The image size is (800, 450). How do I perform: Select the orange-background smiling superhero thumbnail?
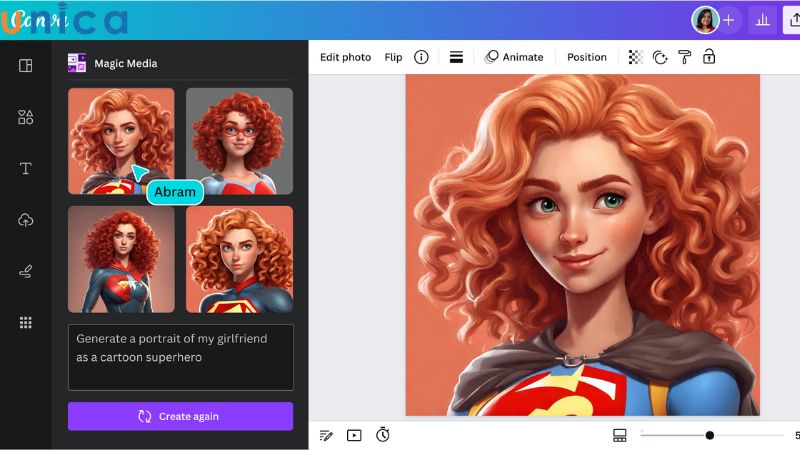[x=121, y=141]
